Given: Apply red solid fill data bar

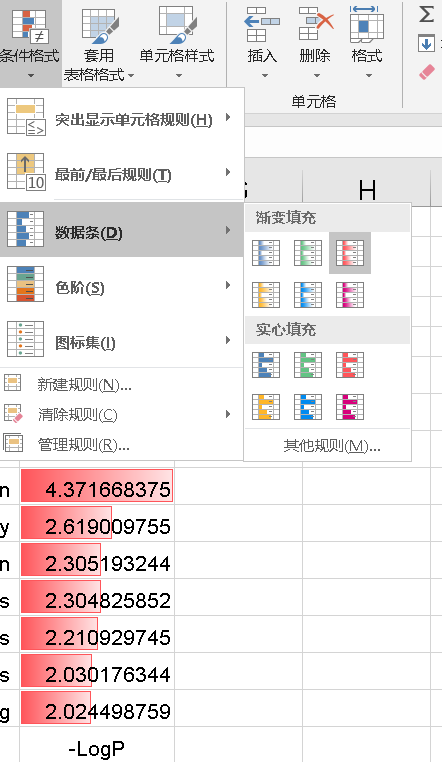Looking at the screenshot, I should click(x=350, y=365).
